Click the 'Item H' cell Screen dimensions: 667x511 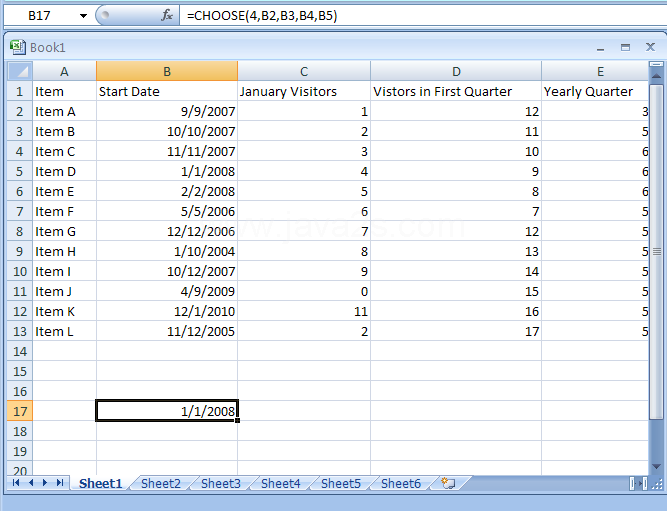click(x=64, y=251)
